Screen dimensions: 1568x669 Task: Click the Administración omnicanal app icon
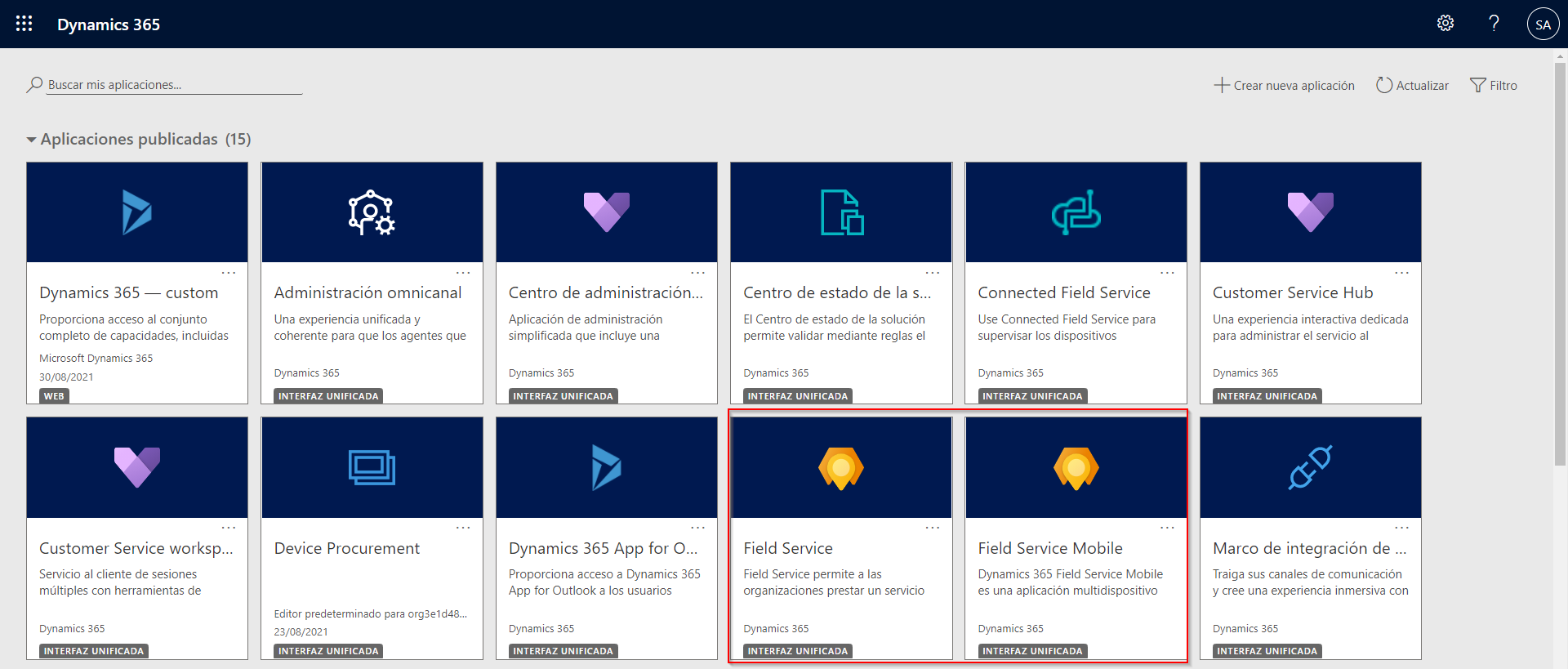(372, 212)
